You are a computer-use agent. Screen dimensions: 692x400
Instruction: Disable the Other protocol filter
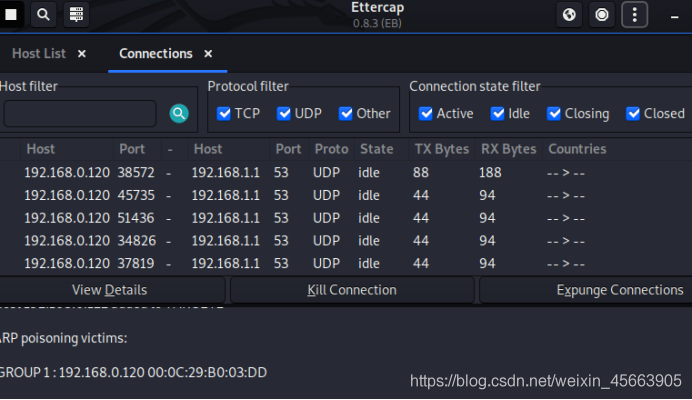pos(345,113)
